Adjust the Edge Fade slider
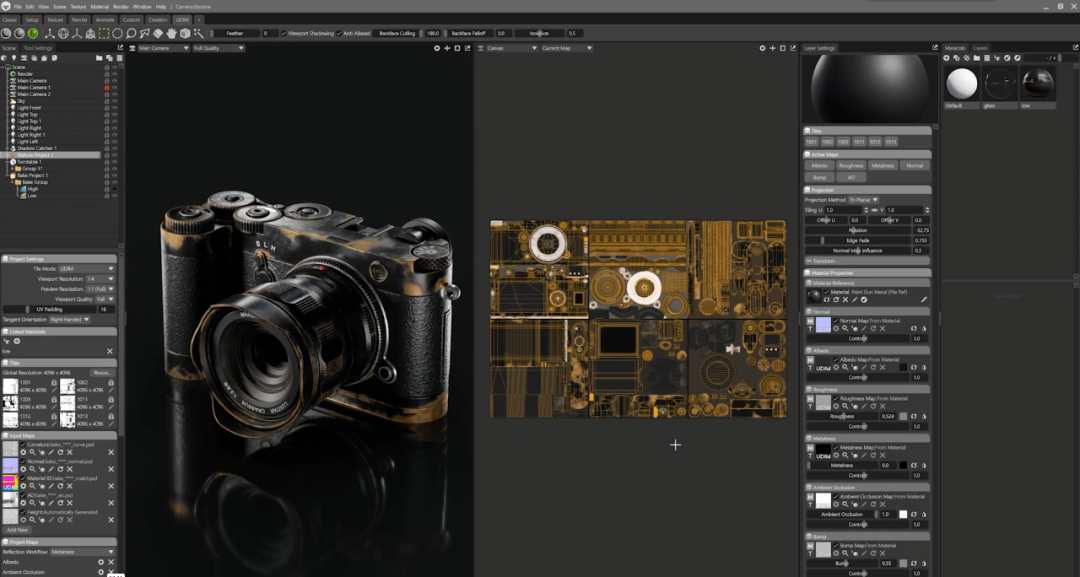The width and height of the screenshot is (1080, 577). [858, 240]
